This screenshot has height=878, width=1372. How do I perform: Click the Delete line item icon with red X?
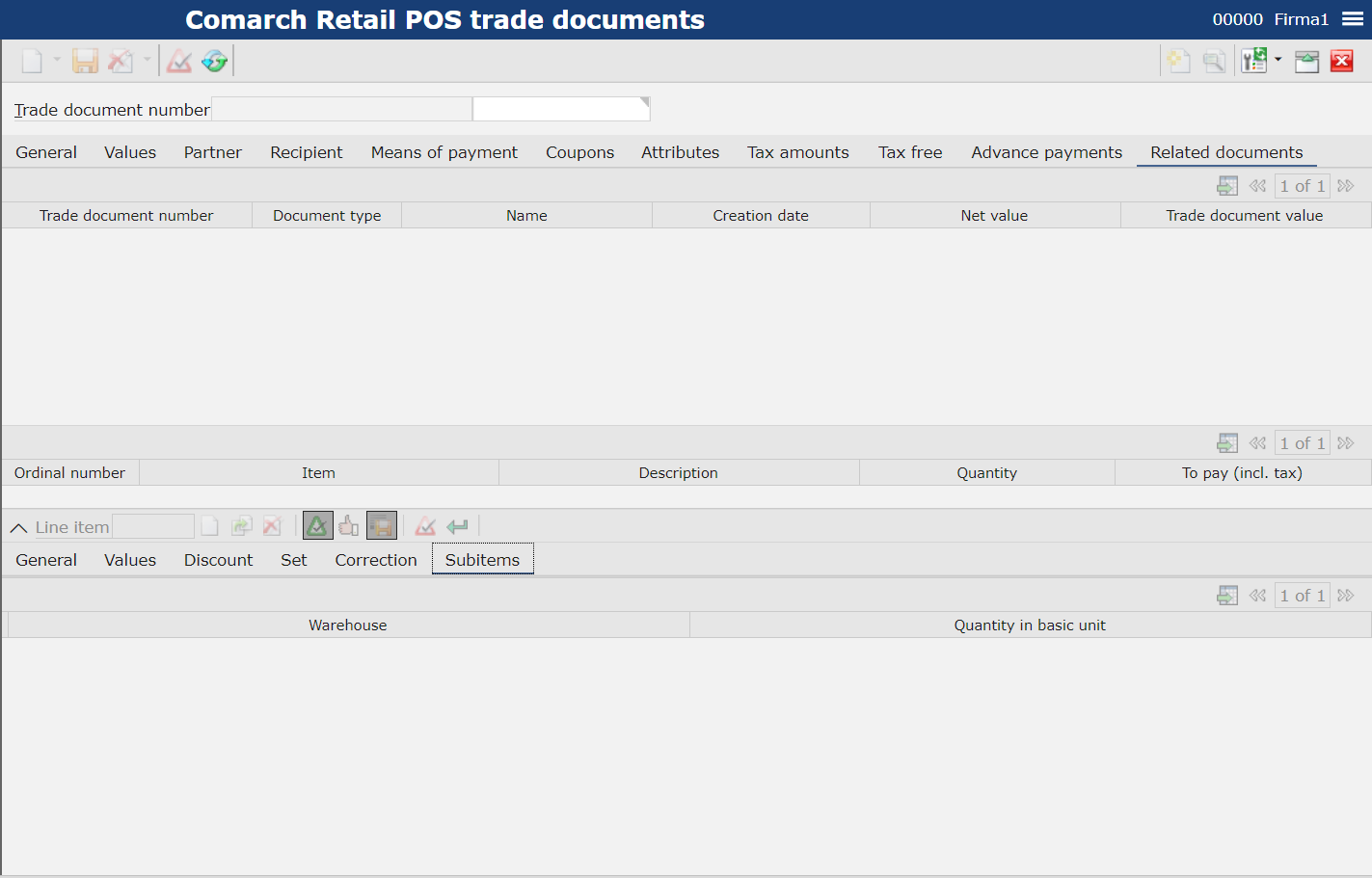pos(272,526)
